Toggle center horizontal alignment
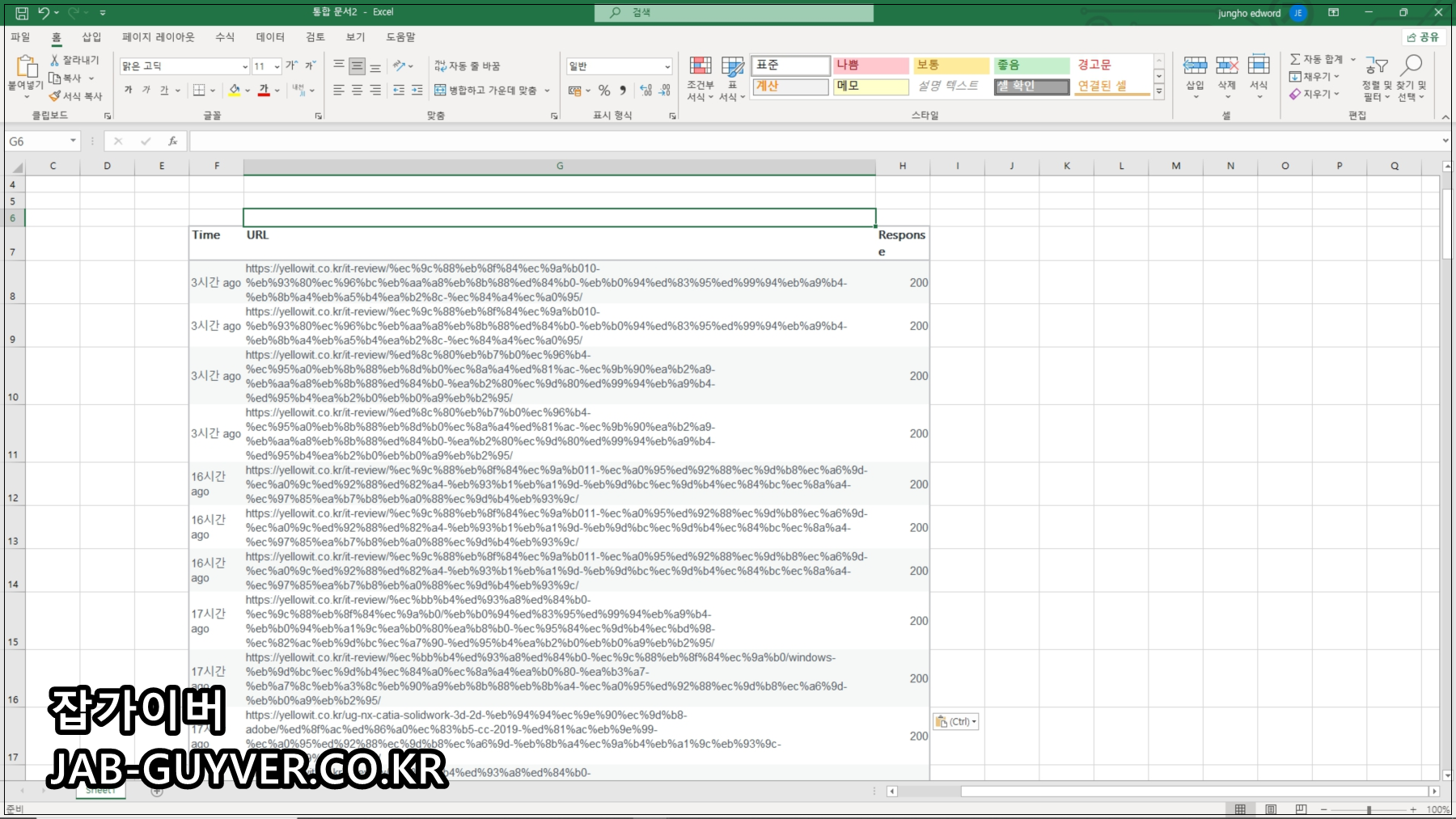This screenshot has height=819, width=1456. pyautogui.click(x=357, y=90)
